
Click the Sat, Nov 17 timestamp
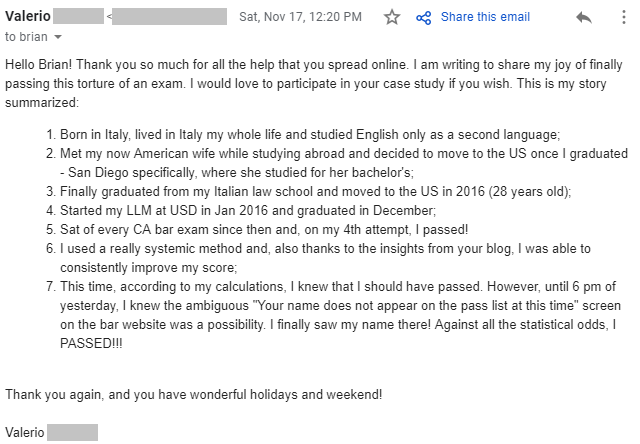[x=300, y=17]
